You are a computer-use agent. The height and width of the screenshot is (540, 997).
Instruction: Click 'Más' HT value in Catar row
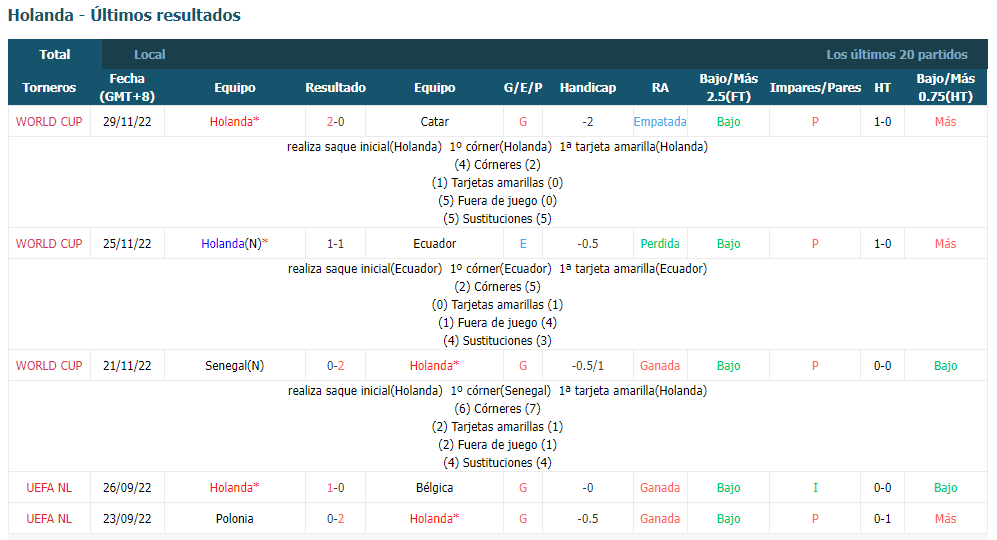point(945,121)
